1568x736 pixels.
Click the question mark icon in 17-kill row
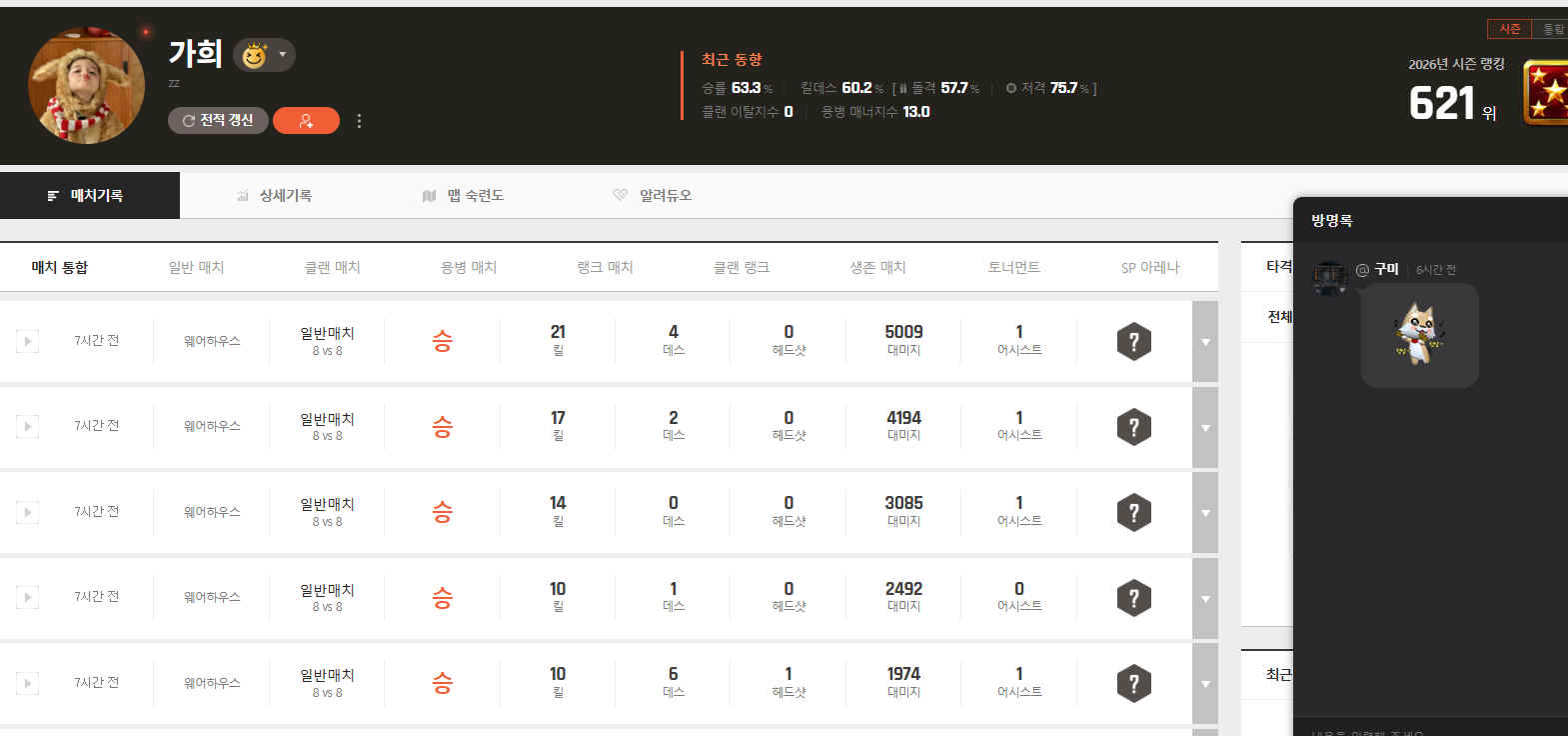[x=1133, y=427]
